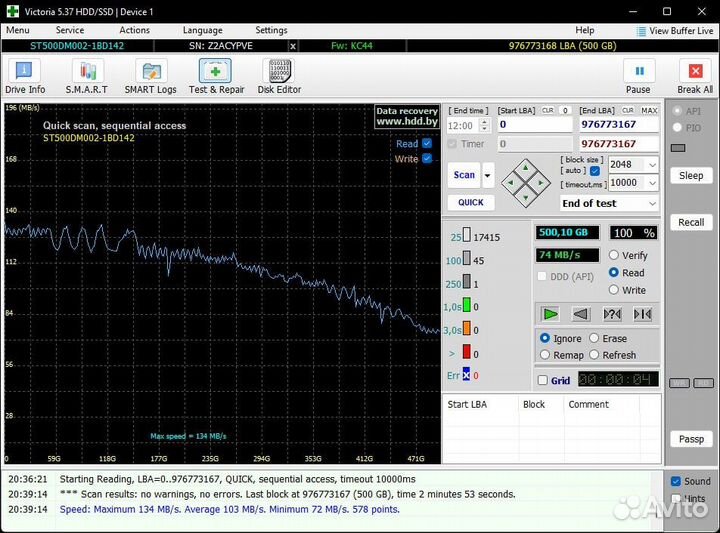Click the View Buffer Live icon
The image size is (720, 533).
coord(642,31)
